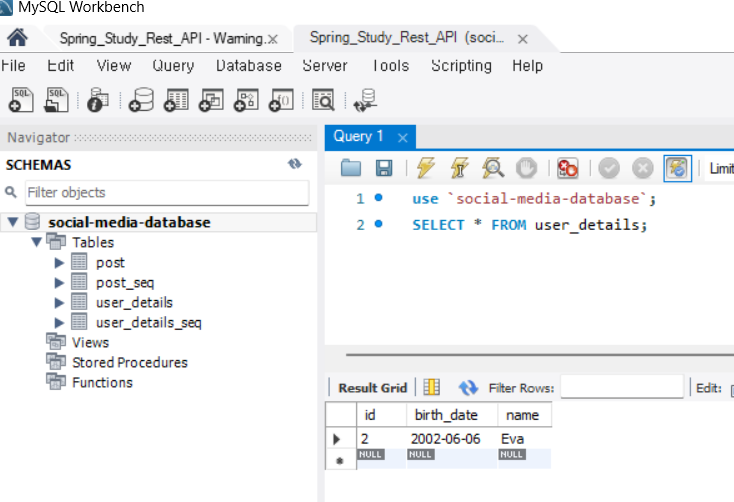This screenshot has height=502, width=734.
Task: Click the Filter Rows input field
Action: click(x=622, y=386)
